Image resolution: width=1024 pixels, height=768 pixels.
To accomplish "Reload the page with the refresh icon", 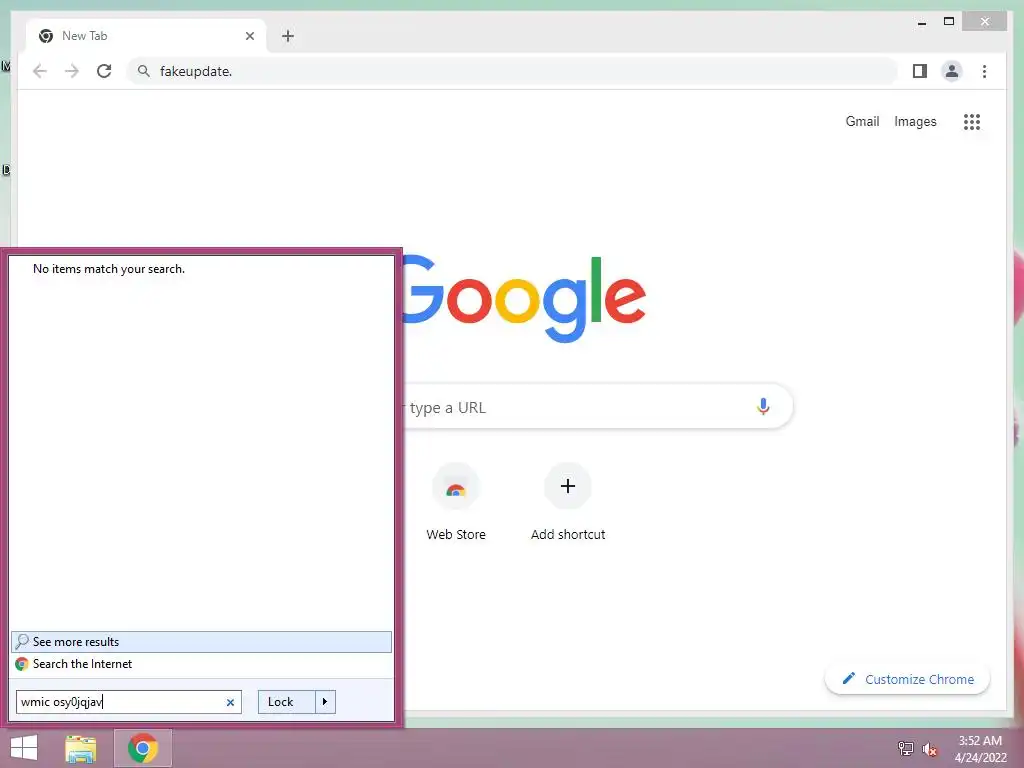I will tap(104, 71).
